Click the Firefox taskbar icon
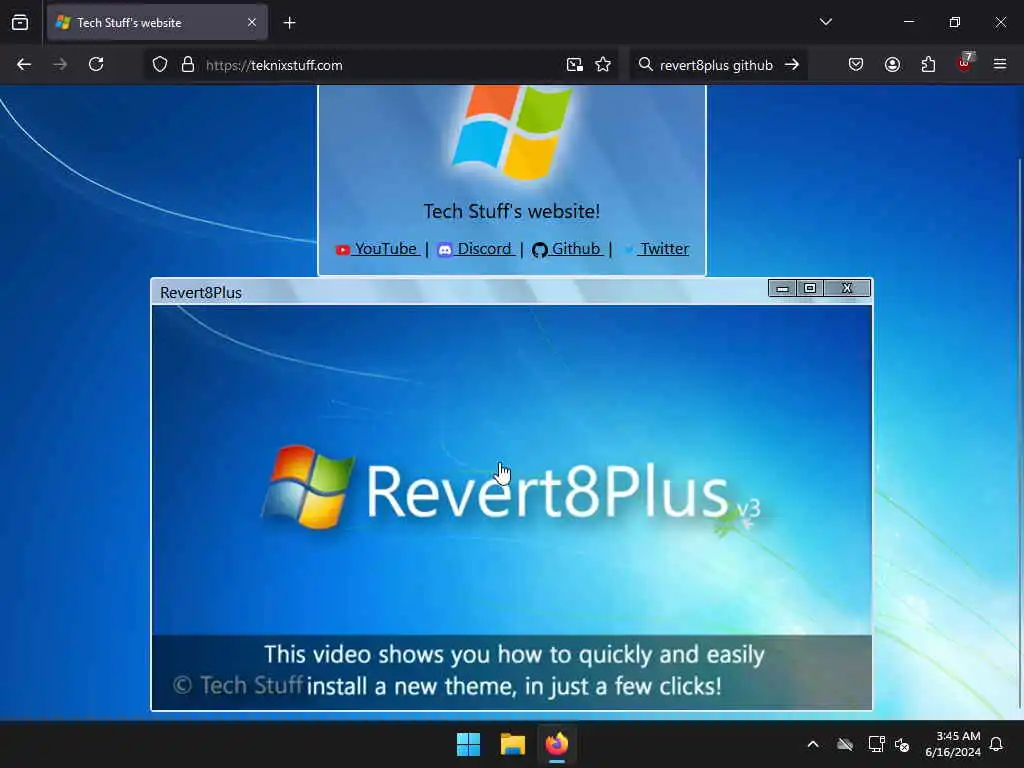This screenshot has width=1024, height=768. click(556, 744)
